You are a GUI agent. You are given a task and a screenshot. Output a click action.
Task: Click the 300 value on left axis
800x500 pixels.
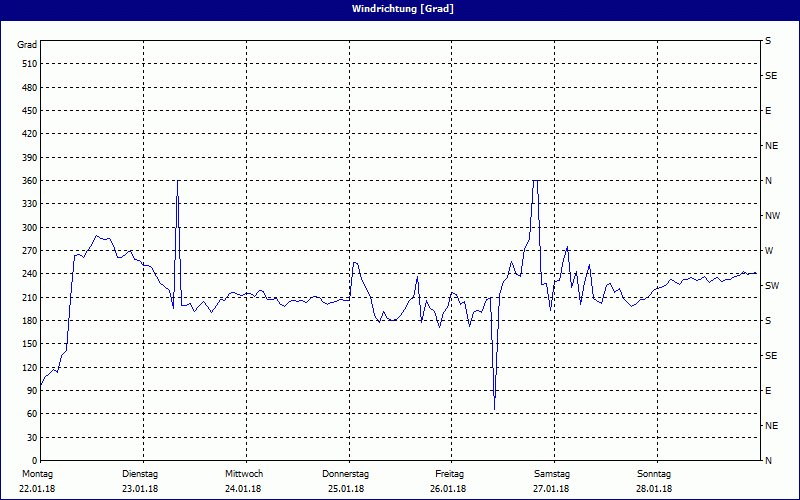[x=29, y=228]
